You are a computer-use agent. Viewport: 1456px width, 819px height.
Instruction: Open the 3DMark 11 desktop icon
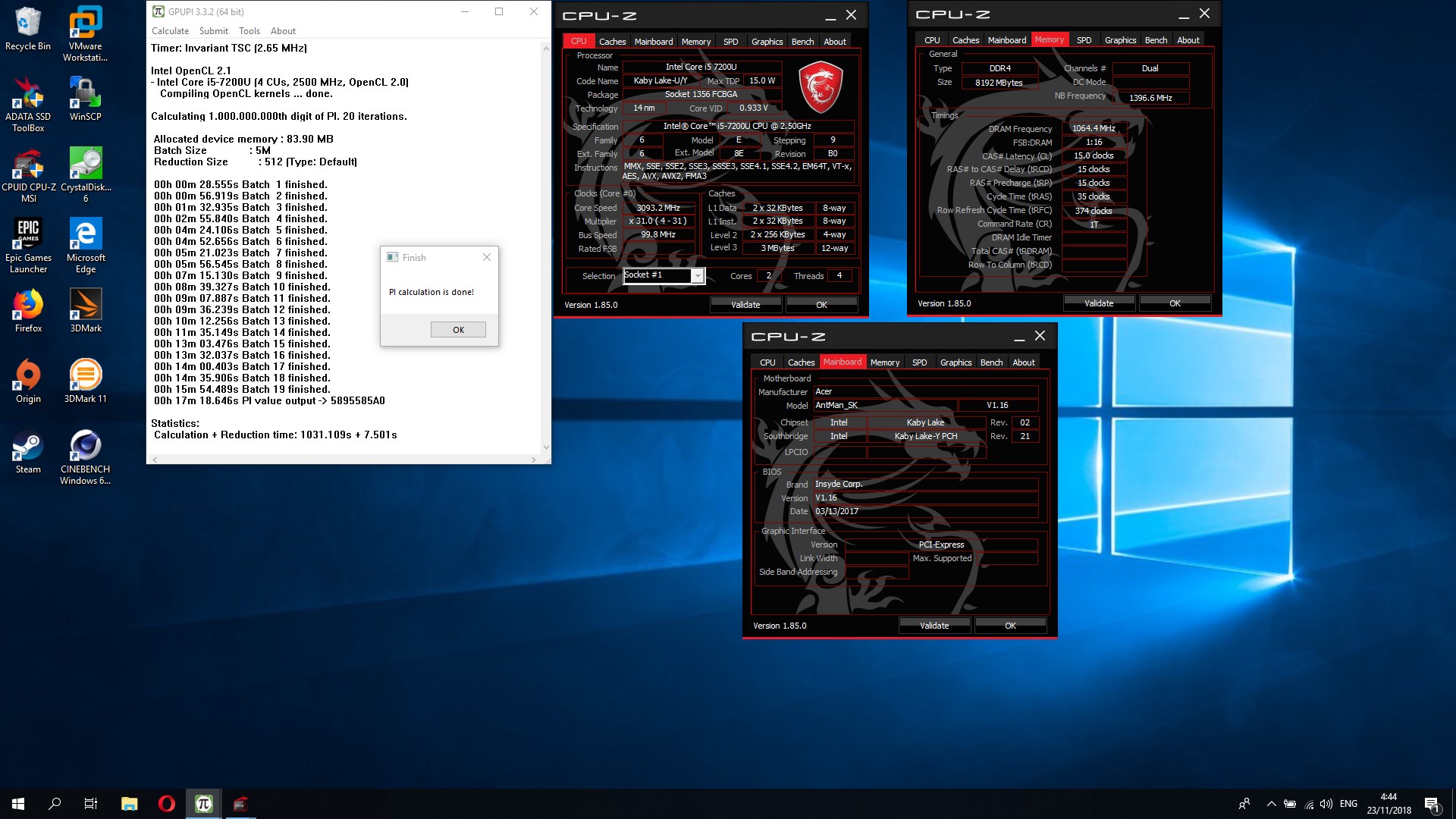click(85, 381)
